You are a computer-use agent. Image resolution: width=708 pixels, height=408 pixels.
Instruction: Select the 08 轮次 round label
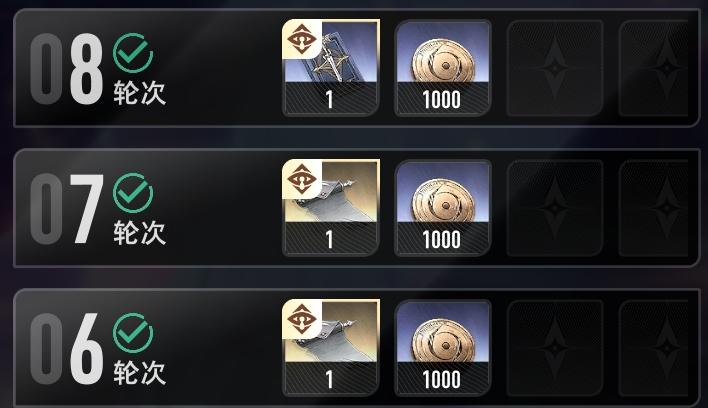98,69
